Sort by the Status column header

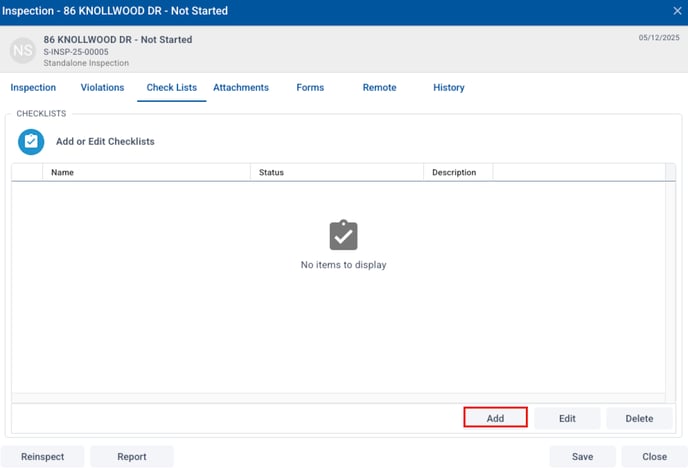271,173
